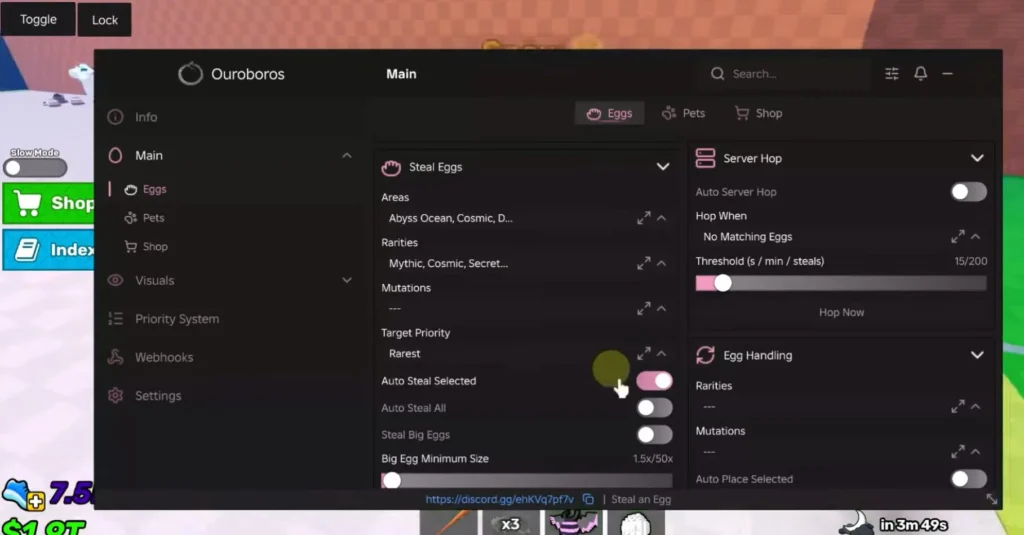Open Areas dropdown showing Abyss Ocean
Image resolution: width=1024 pixels, height=535 pixels.
click(526, 218)
